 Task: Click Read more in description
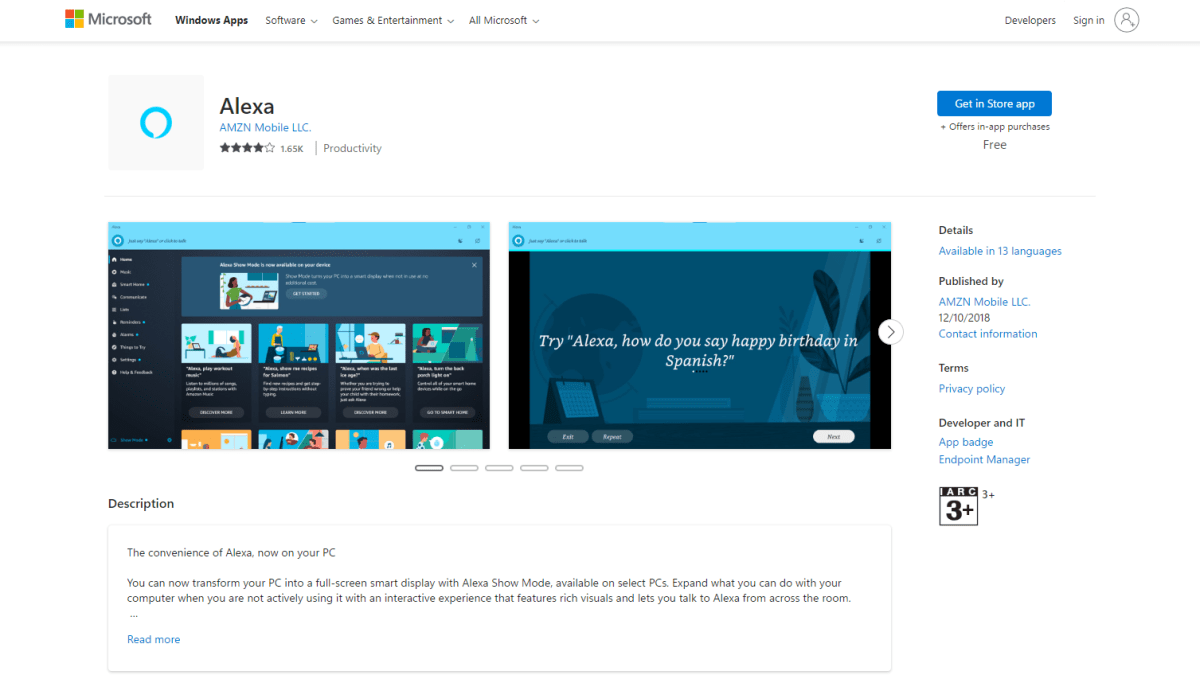click(x=154, y=639)
